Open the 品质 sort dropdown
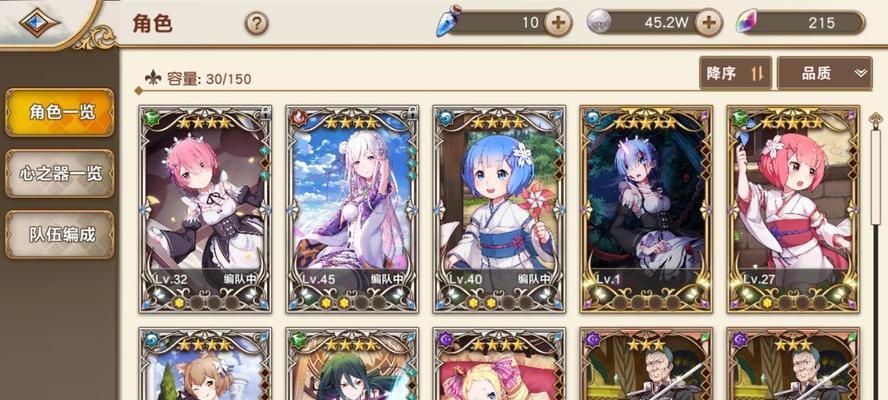 pyautogui.click(x=824, y=73)
